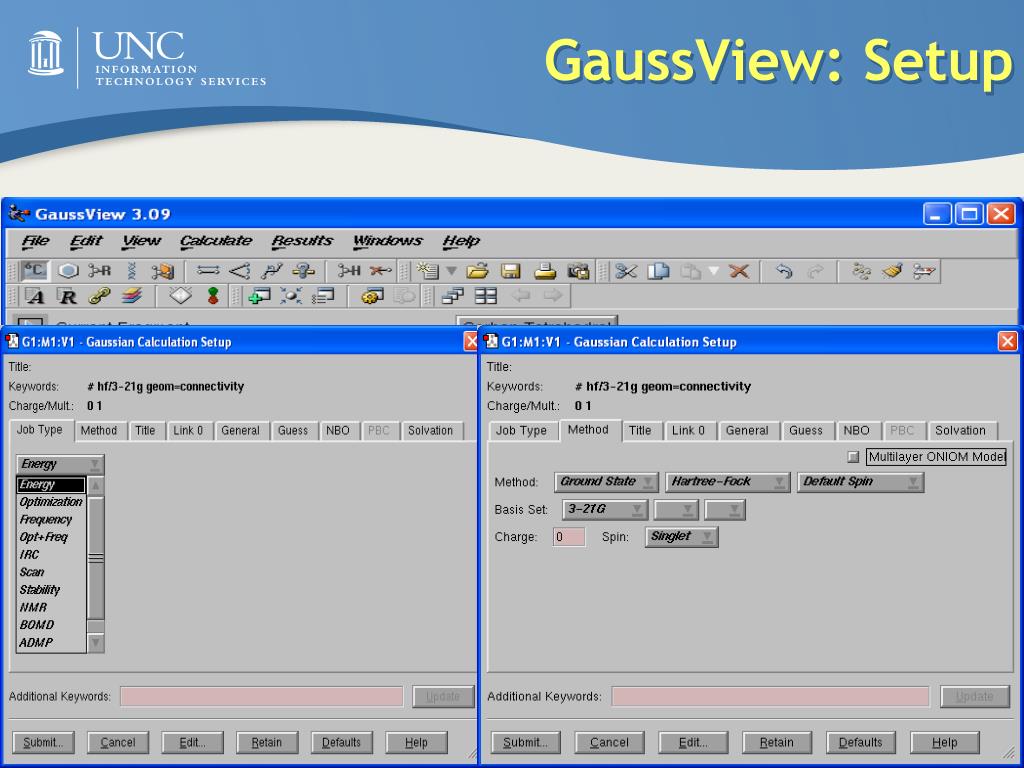Select the R-Group Fragment tool
This screenshot has height=768, width=1024.
click(x=100, y=270)
